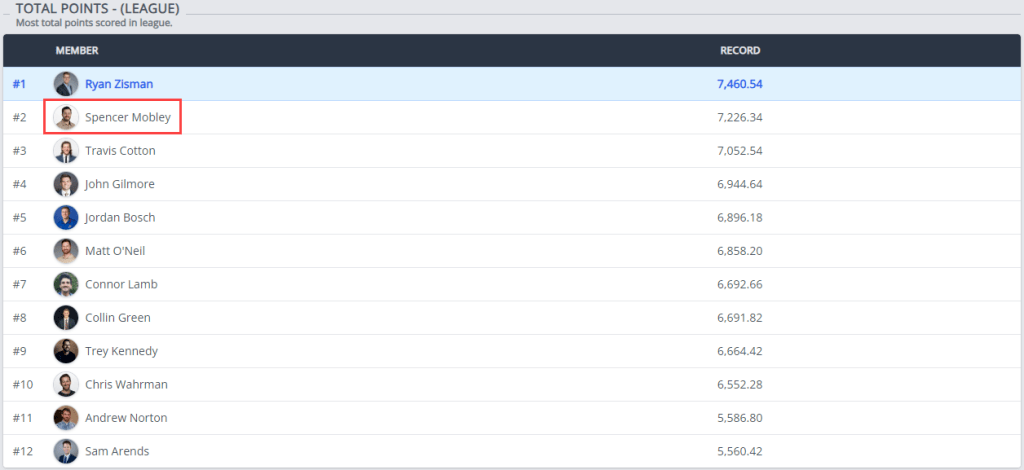Click the Total Points (League) heading

[97, 8]
